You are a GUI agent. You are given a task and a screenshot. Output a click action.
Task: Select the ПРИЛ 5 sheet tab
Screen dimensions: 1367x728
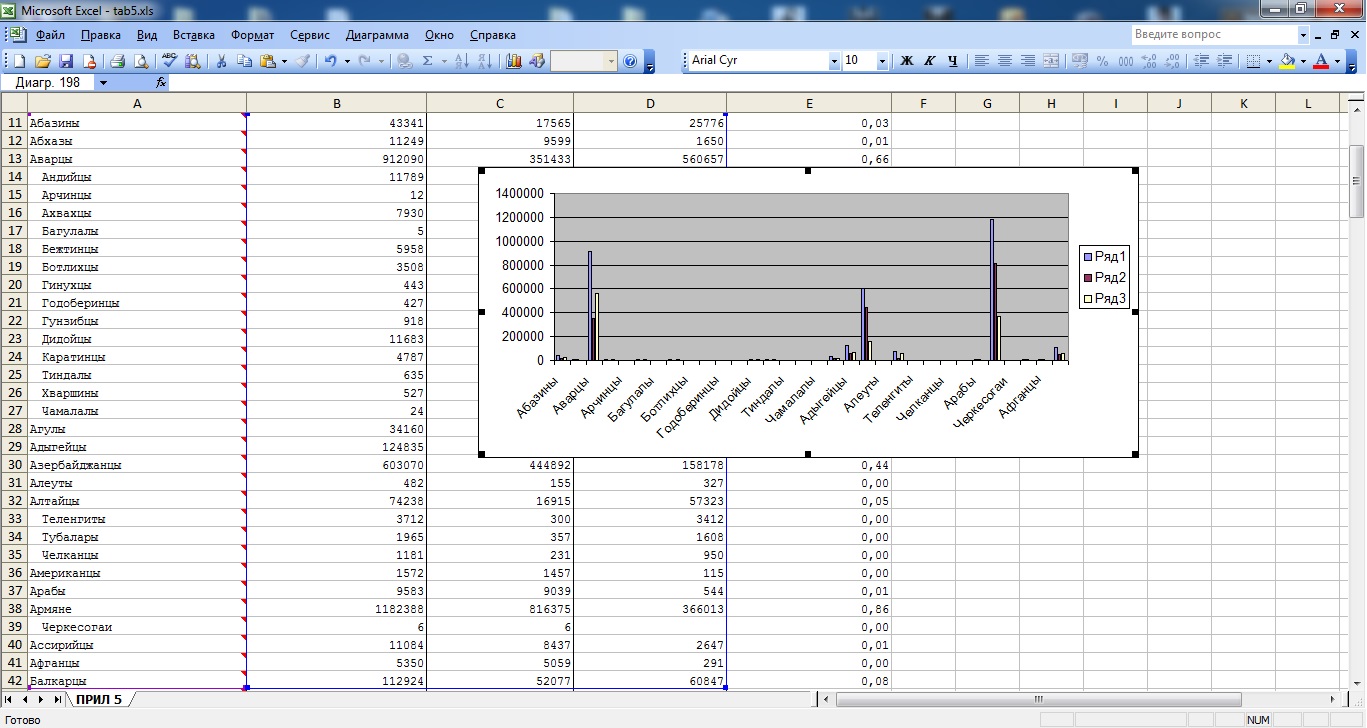coord(97,699)
